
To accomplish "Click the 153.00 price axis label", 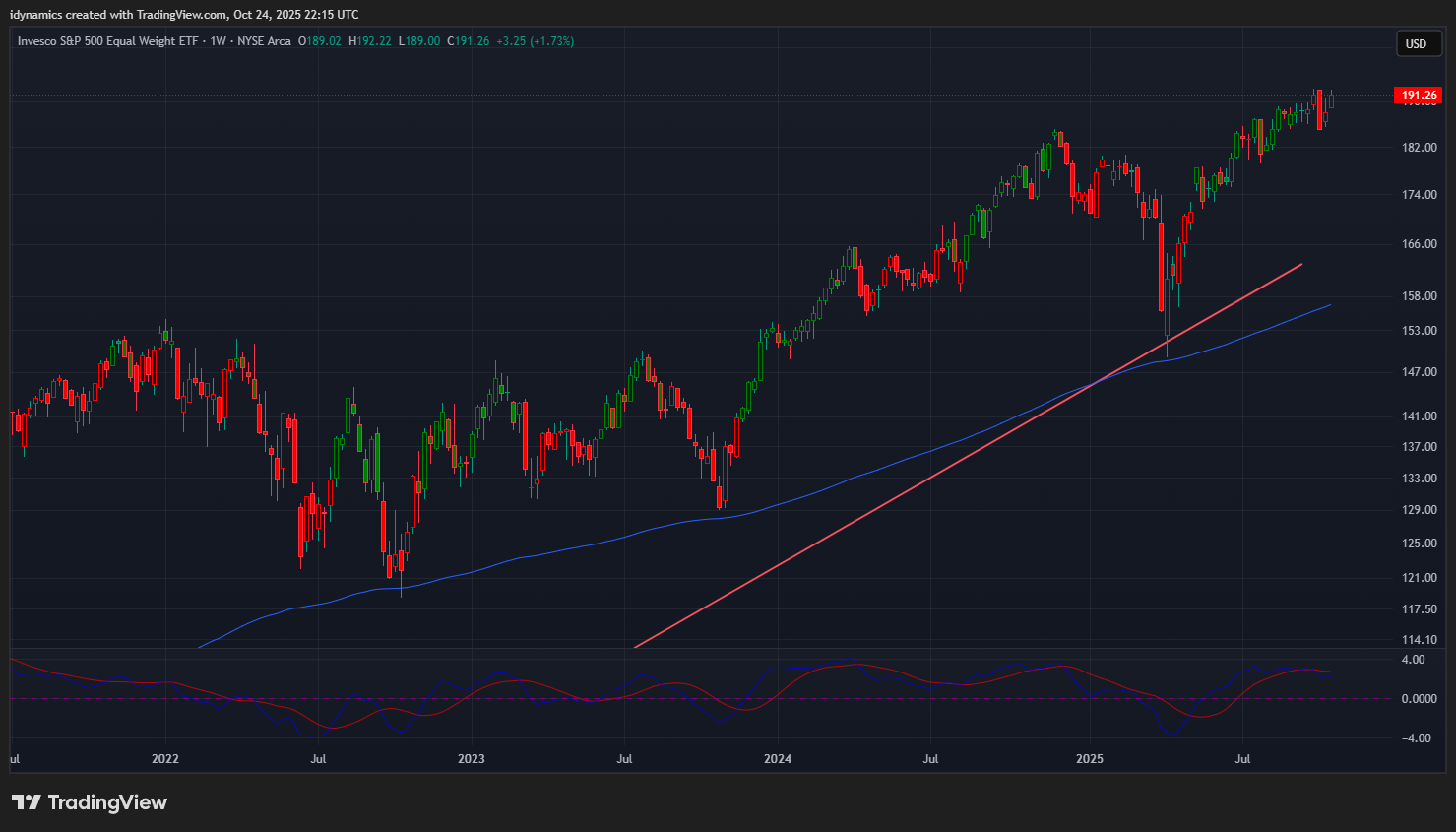I will point(1419,331).
